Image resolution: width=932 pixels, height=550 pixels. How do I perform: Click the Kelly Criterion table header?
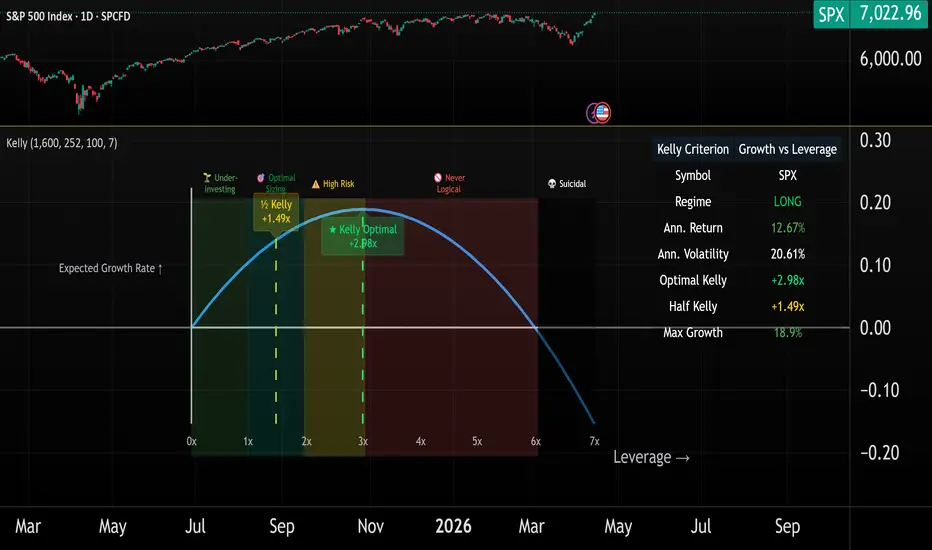692,149
